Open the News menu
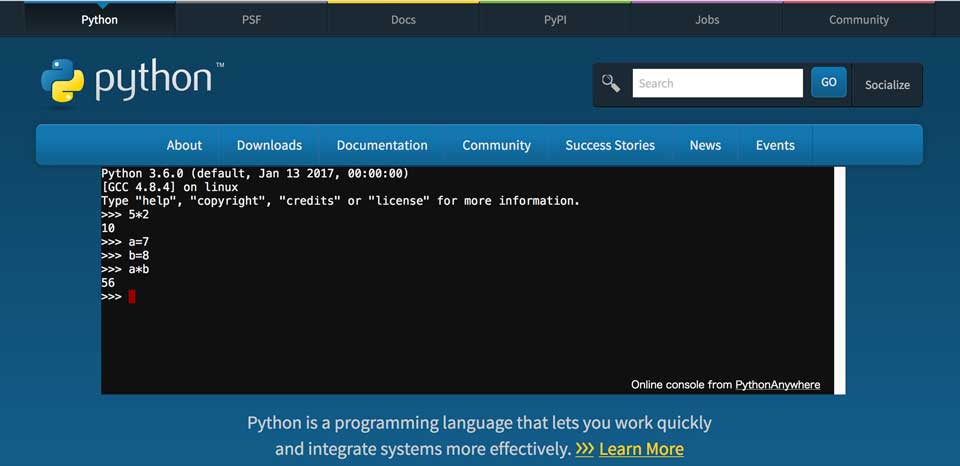This screenshot has width=960, height=466. 705,145
